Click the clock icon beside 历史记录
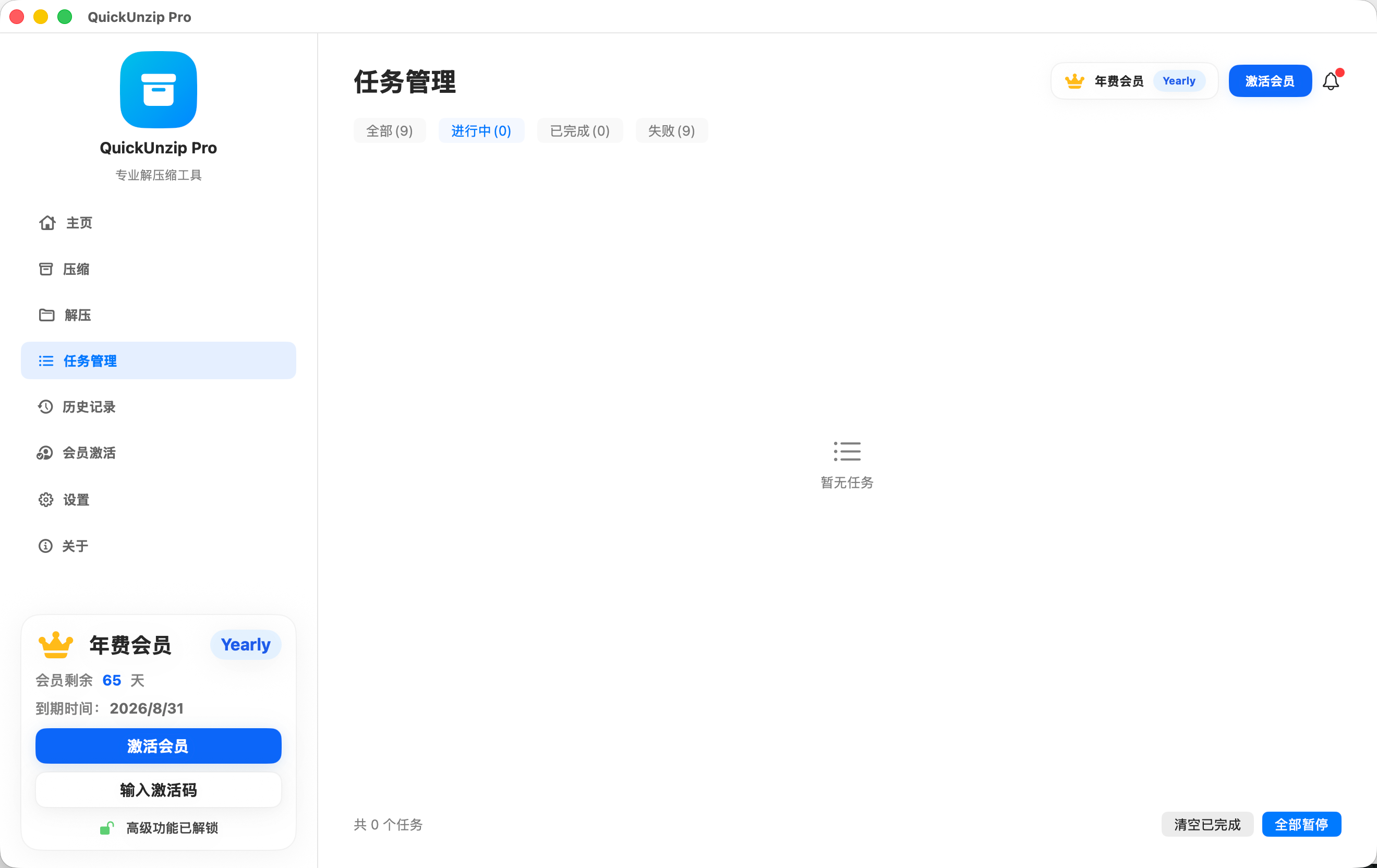This screenshot has height=868, width=1377. pyautogui.click(x=45, y=406)
